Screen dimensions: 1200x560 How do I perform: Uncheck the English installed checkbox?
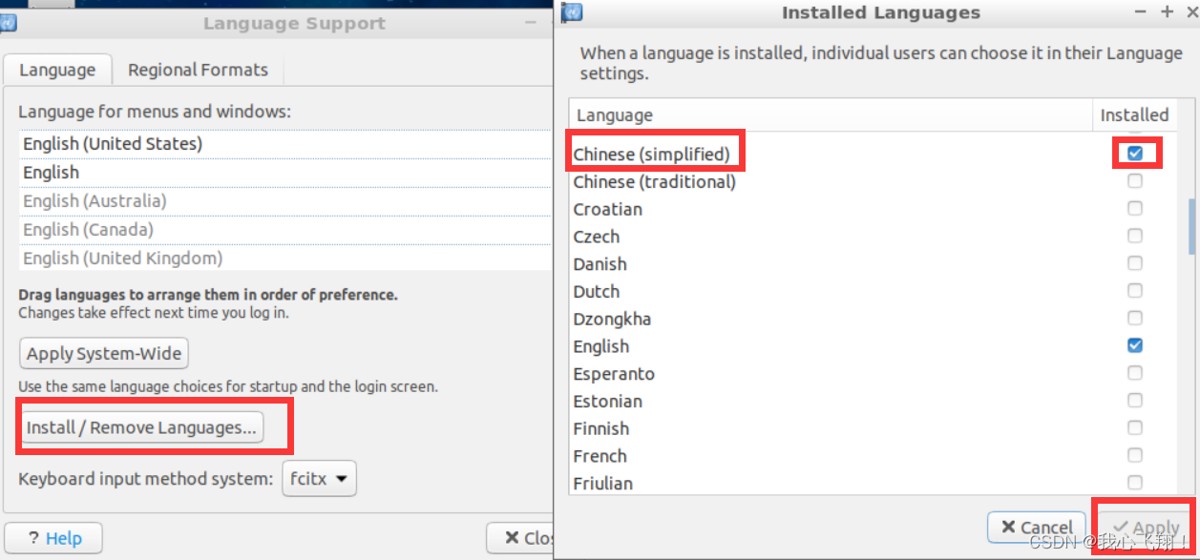coord(1135,346)
